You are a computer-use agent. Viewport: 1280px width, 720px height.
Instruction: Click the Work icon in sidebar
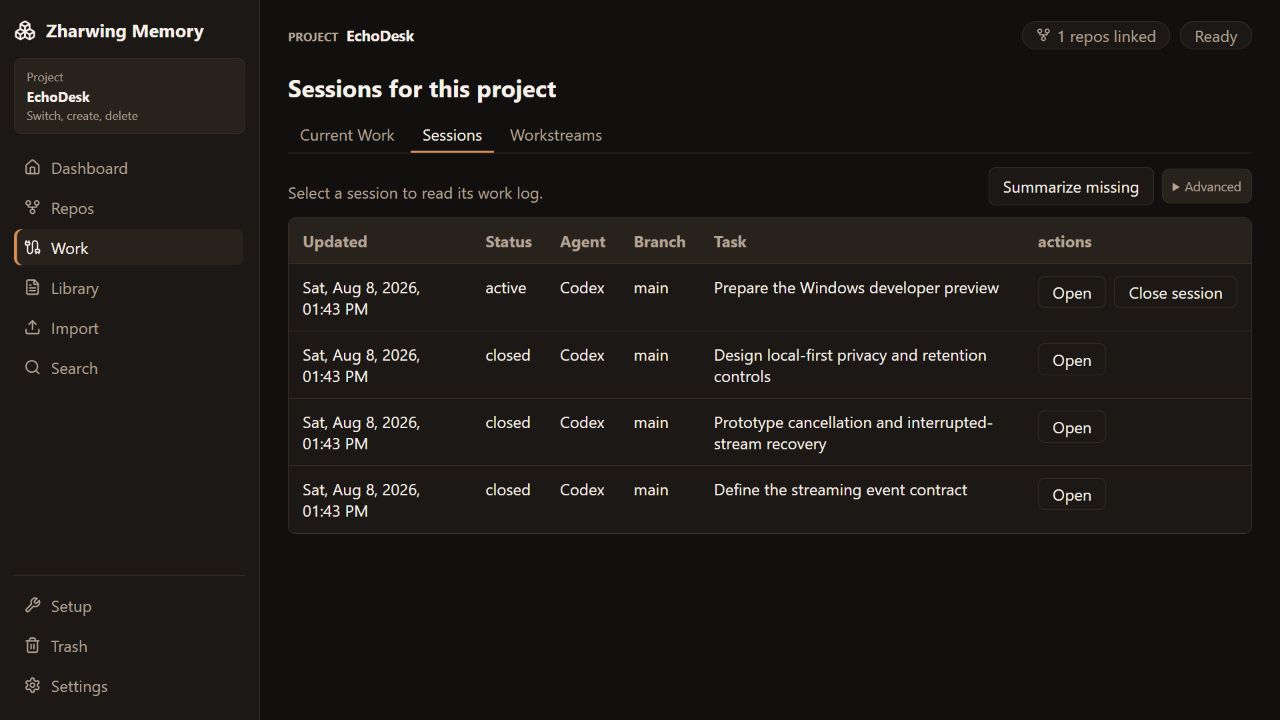point(33,248)
